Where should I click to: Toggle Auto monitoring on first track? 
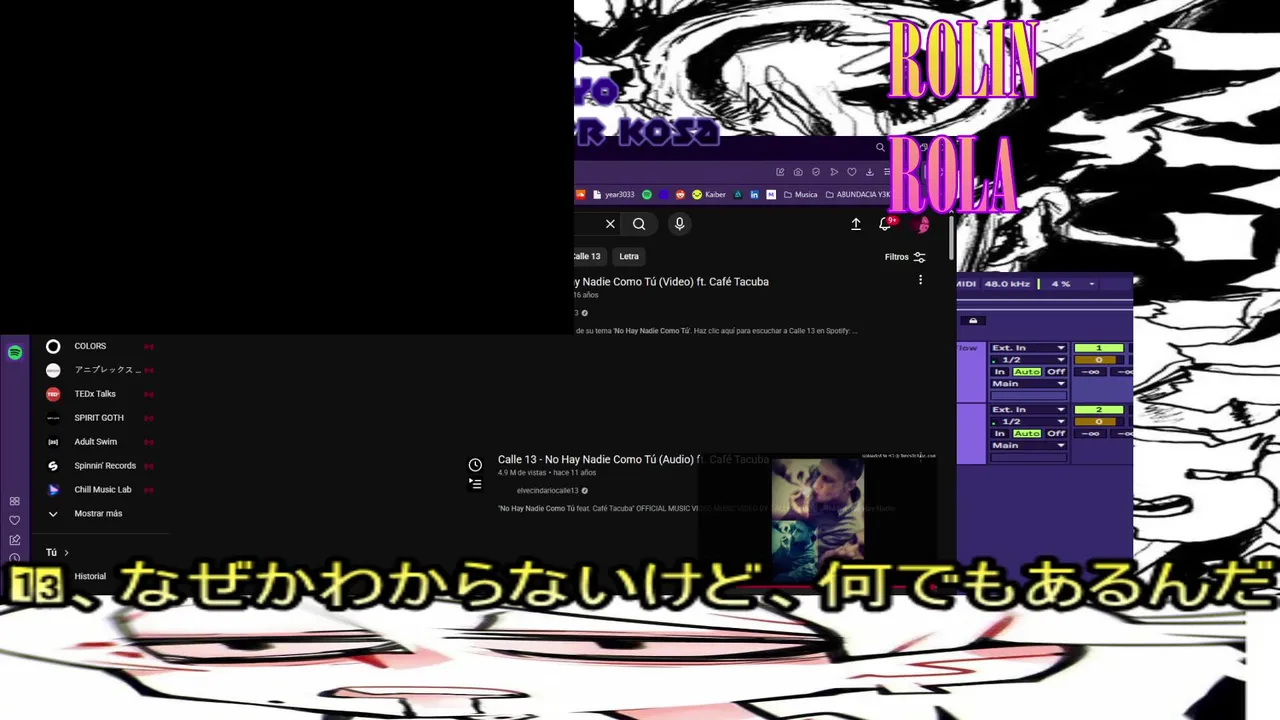[x=1027, y=372]
